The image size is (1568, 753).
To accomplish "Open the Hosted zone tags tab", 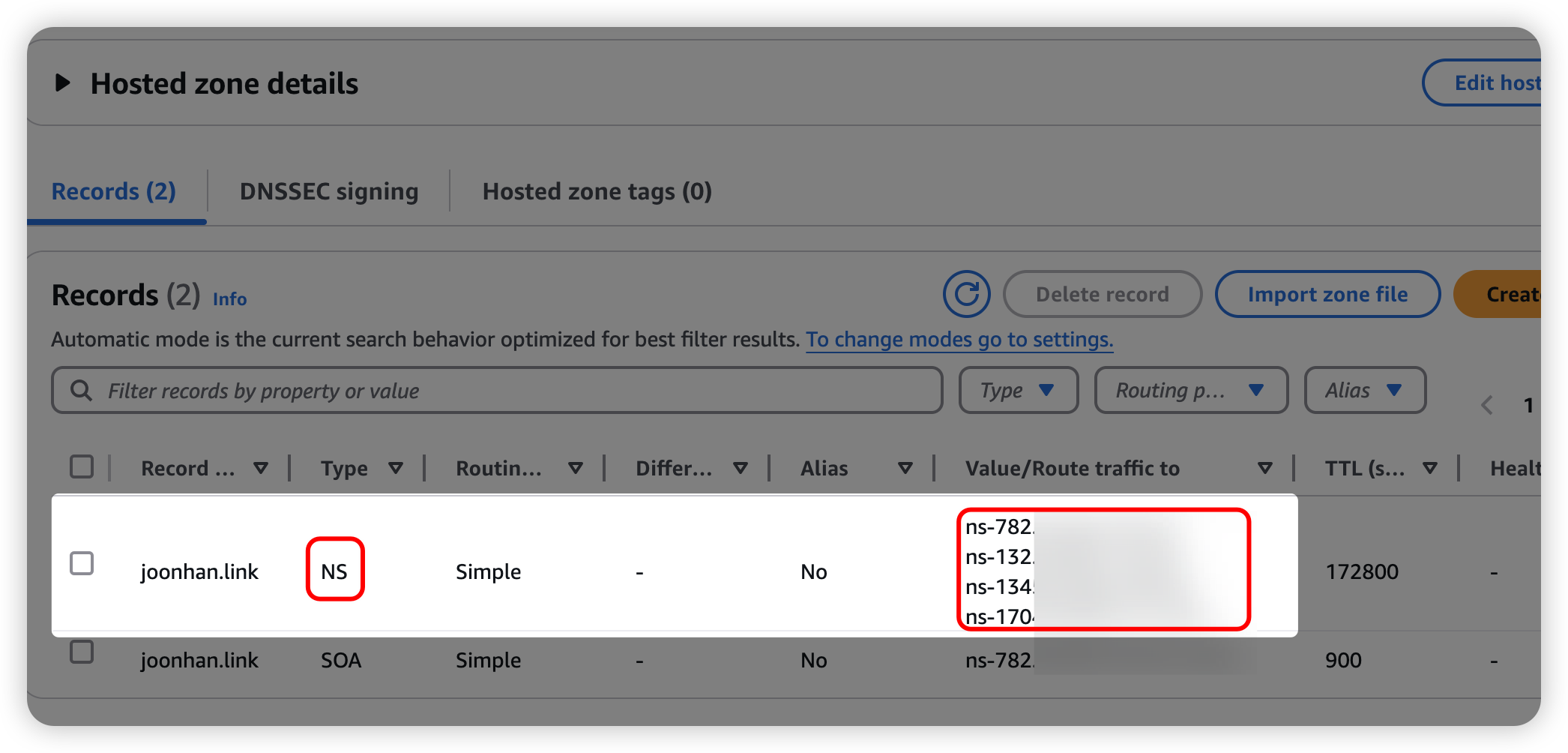I will [597, 191].
